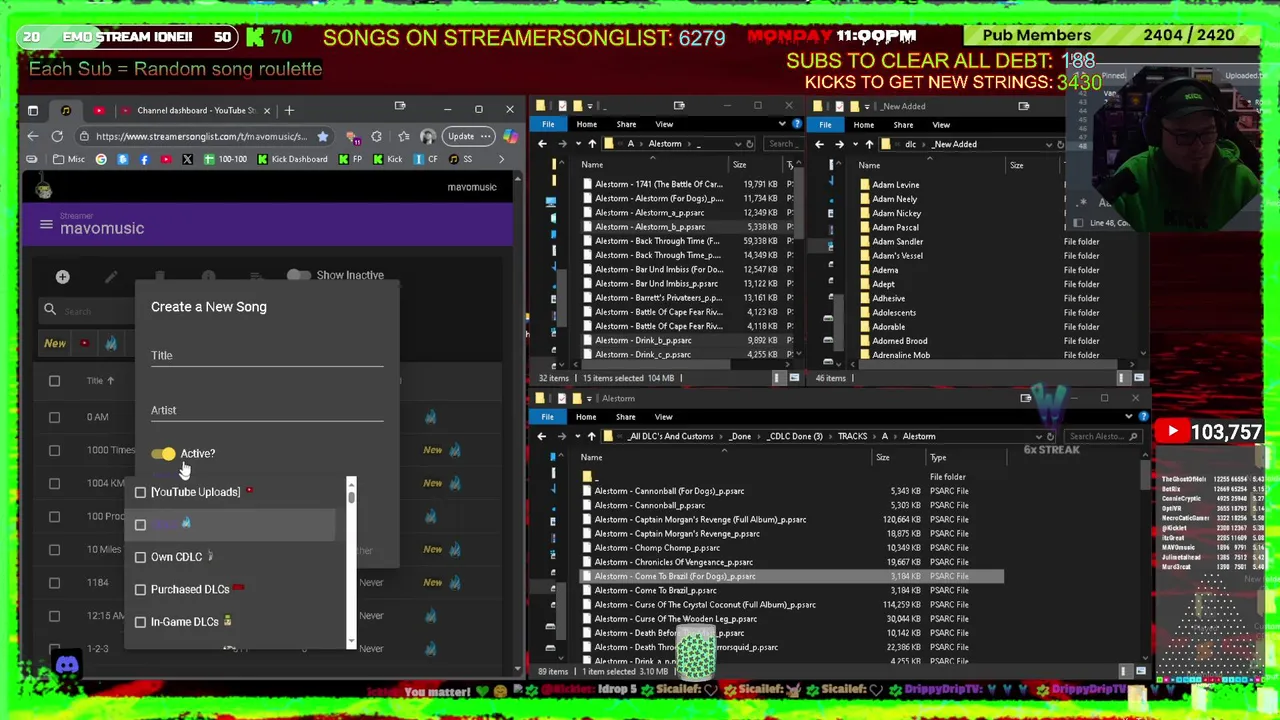1280x720 pixels.
Task: Switch to large icons view in bottom Alestorm window
Action: (x=1139, y=670)
